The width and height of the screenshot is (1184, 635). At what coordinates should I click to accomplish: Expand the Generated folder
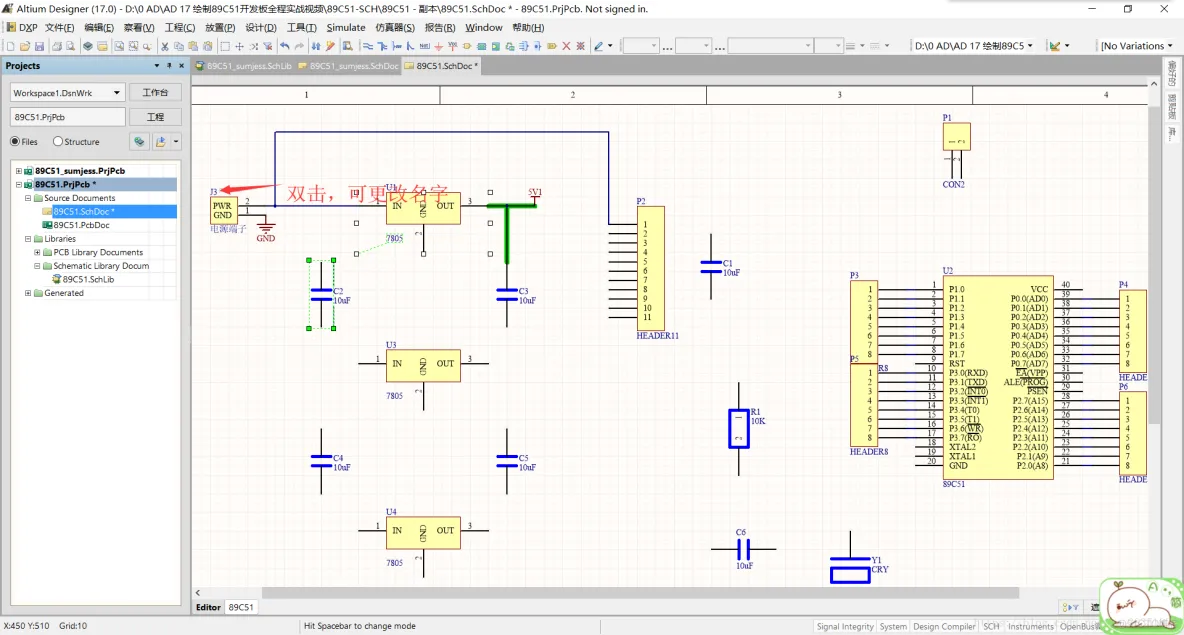pos(28,293)
